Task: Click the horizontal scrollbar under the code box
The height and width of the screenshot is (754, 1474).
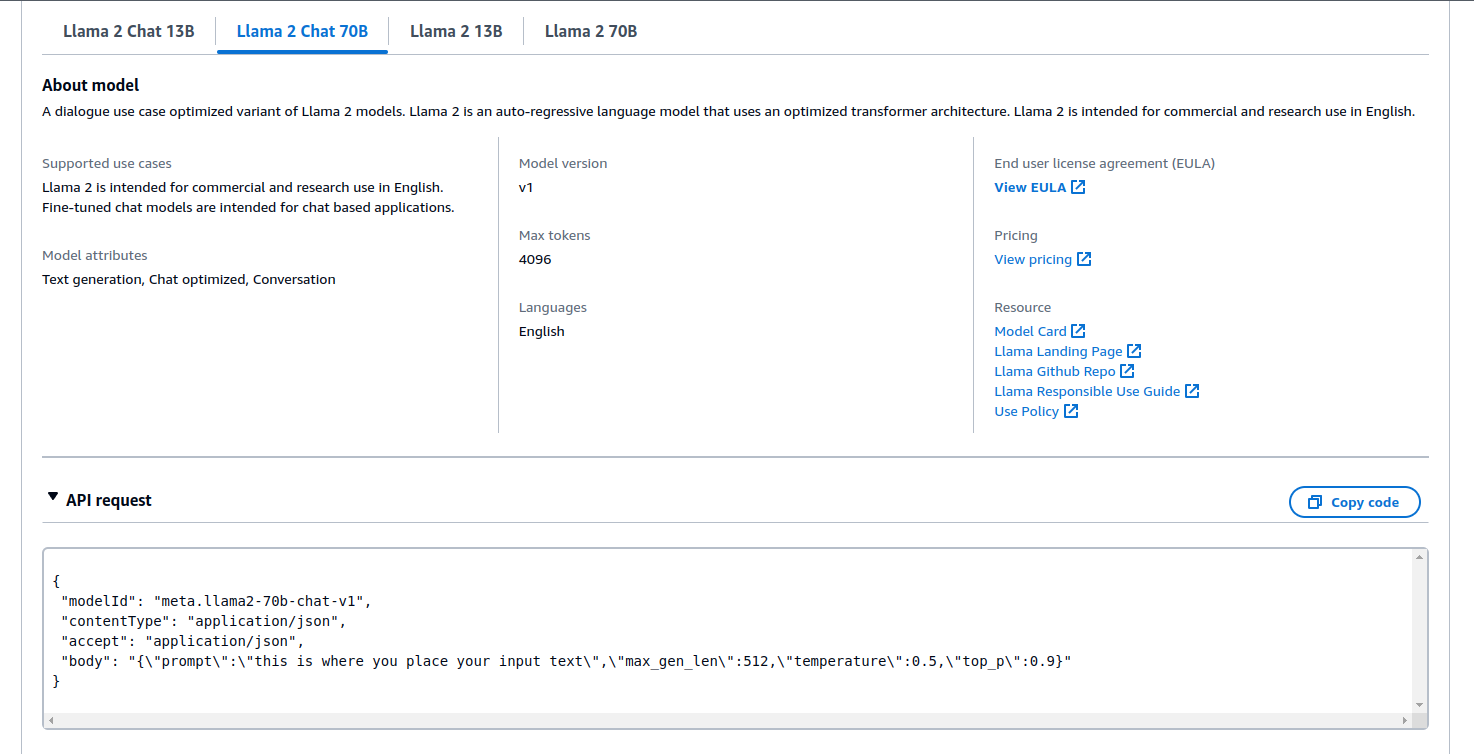Action: [x=700, y=720]
